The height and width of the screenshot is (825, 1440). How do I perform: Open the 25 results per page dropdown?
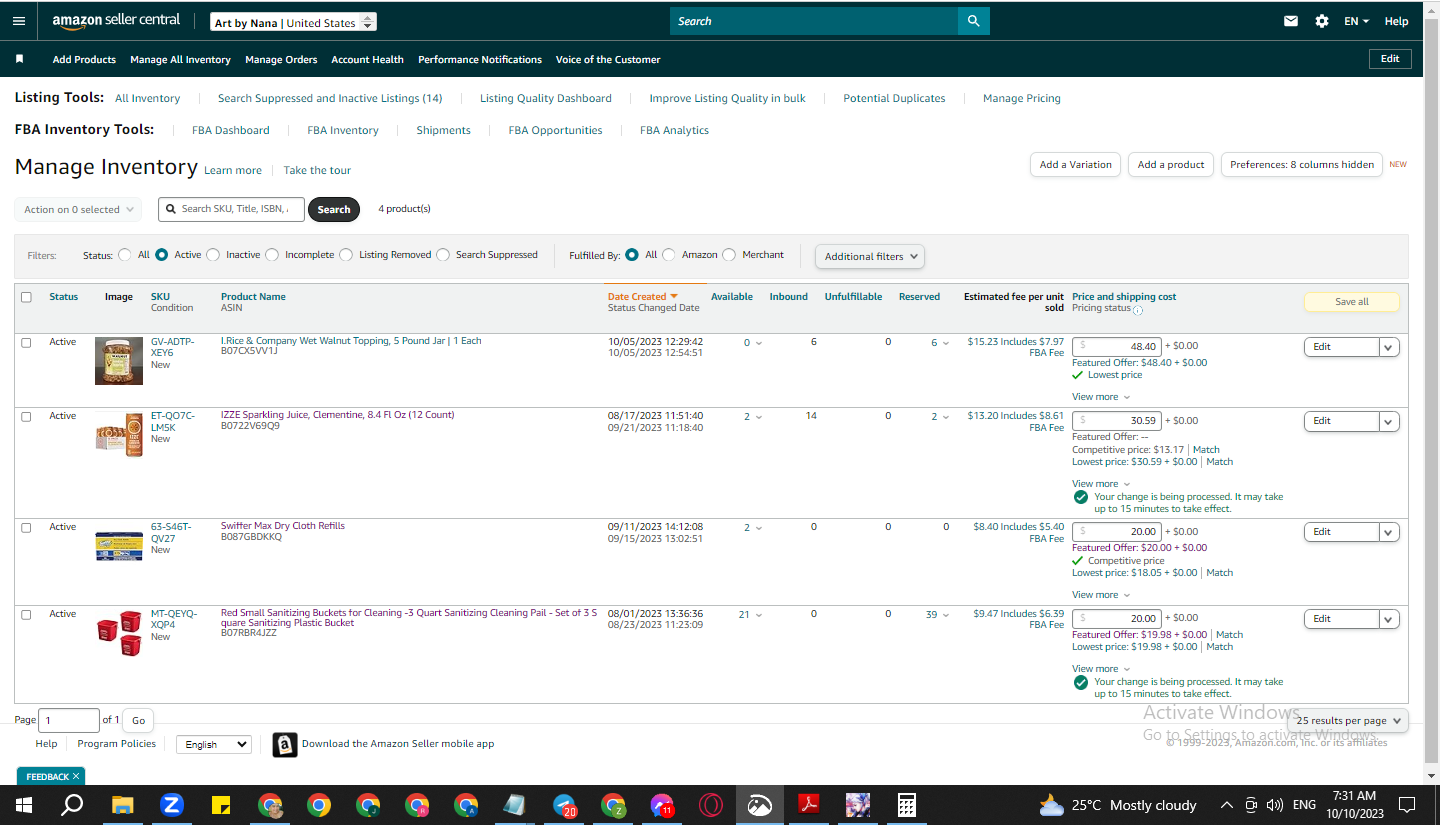pyautogui.click(x=1348, y=720)
